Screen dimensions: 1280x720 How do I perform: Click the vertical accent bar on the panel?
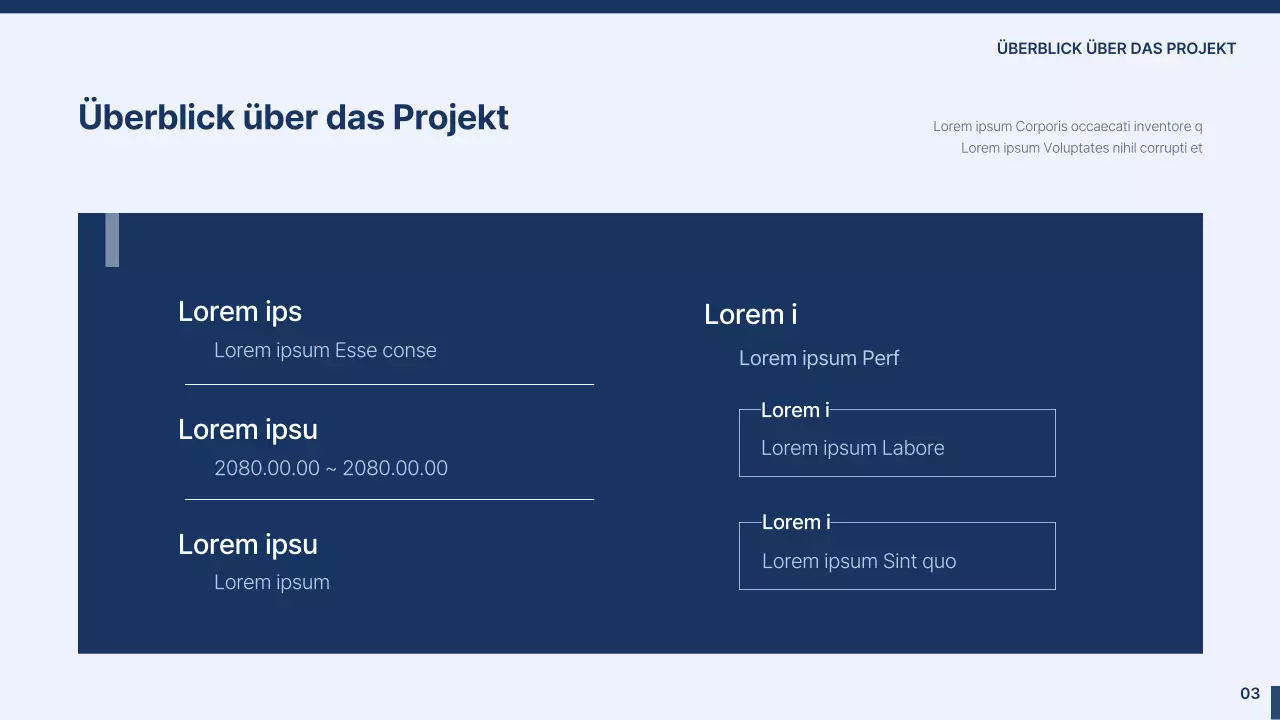click(x=112, y=239)
